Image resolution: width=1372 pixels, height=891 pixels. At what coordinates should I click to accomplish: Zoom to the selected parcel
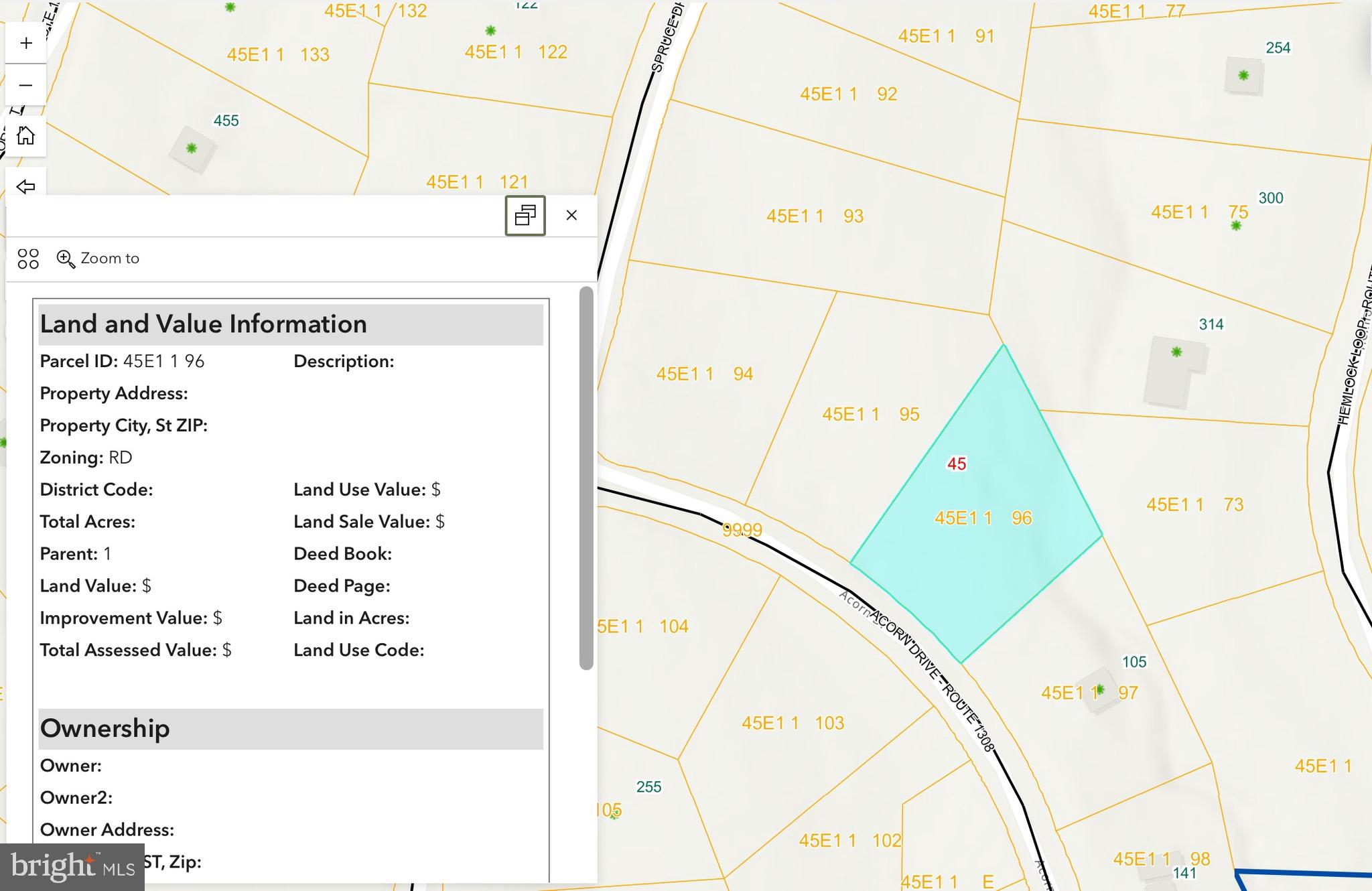pyautogui.click(x=98, y=259)
